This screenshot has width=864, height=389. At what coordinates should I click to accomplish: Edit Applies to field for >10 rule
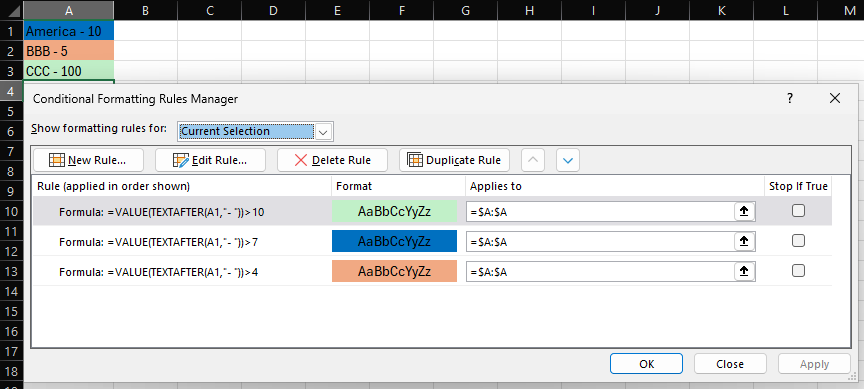(x=600, y=212)
